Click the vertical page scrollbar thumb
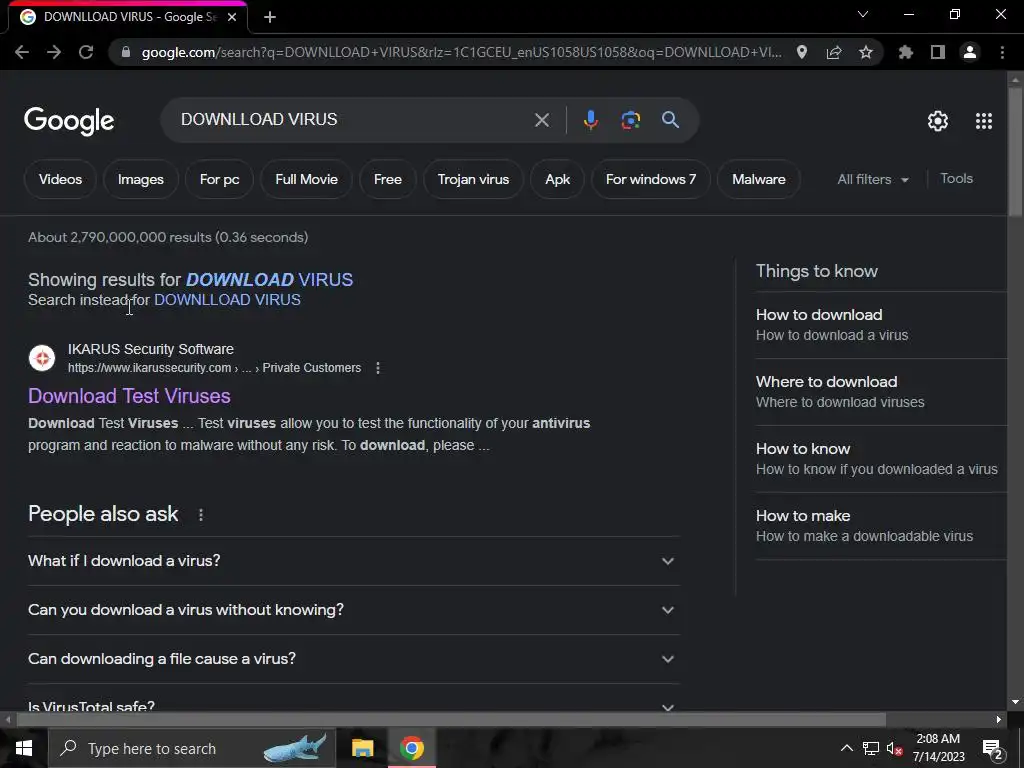Image resolution: width=1024 pixels, height=768 pixels. [1015, 150]
